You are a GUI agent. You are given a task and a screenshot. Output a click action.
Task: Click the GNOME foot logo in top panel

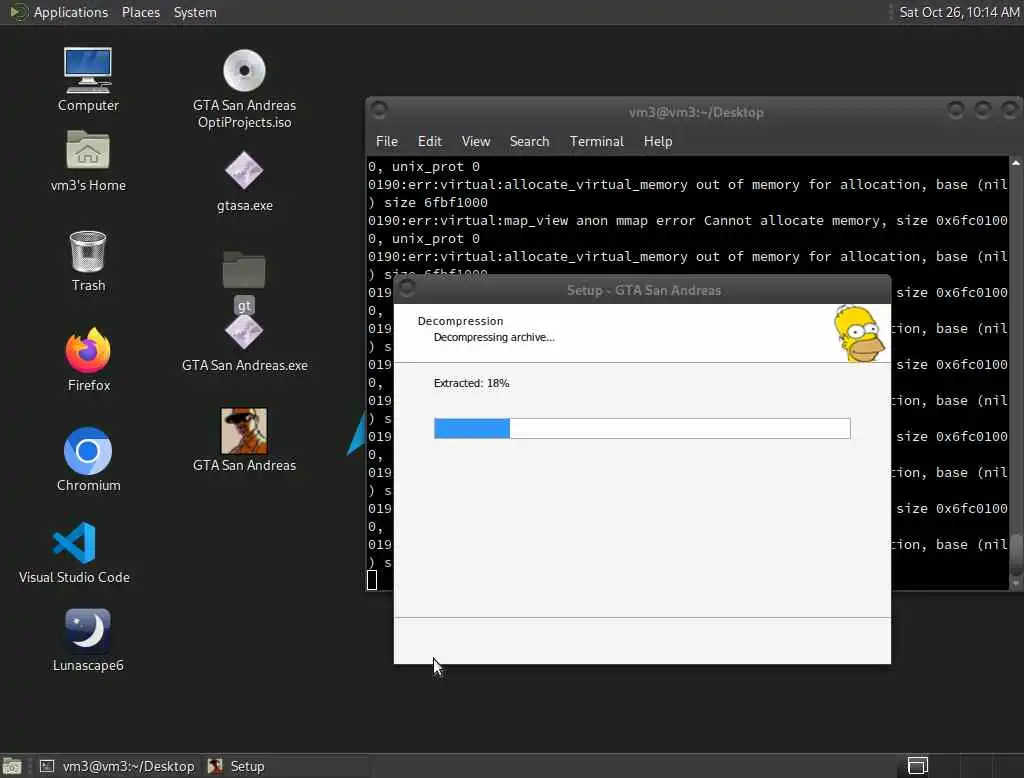pos(18,12)
